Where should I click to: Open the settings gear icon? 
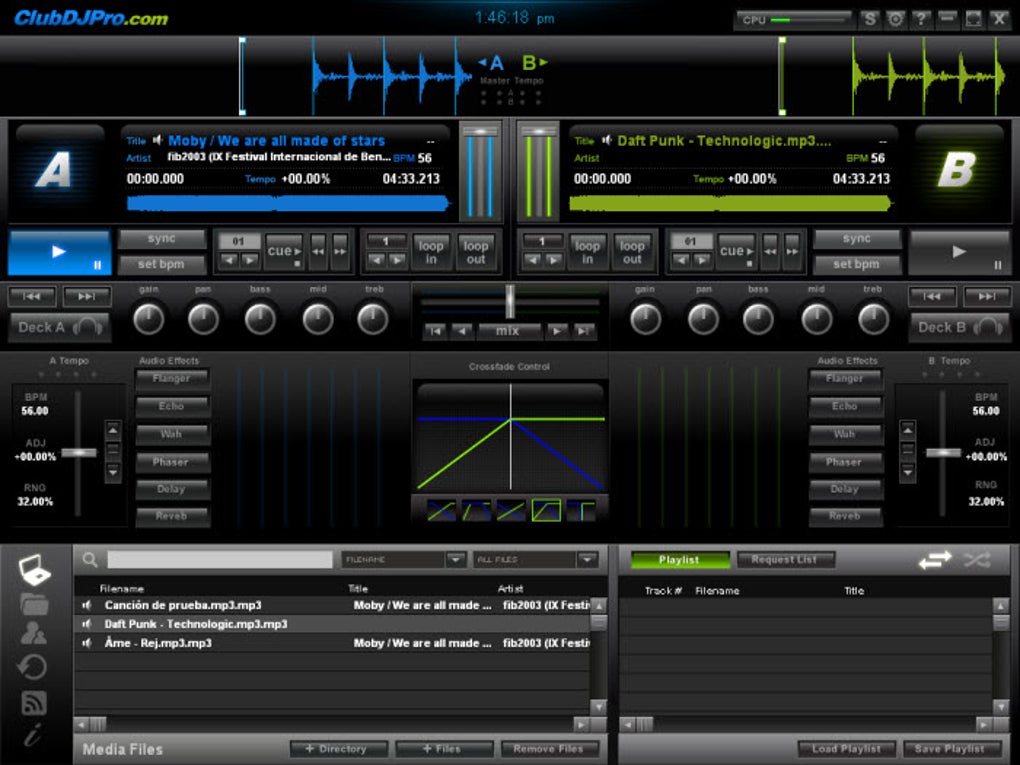[x=896, y=20]
